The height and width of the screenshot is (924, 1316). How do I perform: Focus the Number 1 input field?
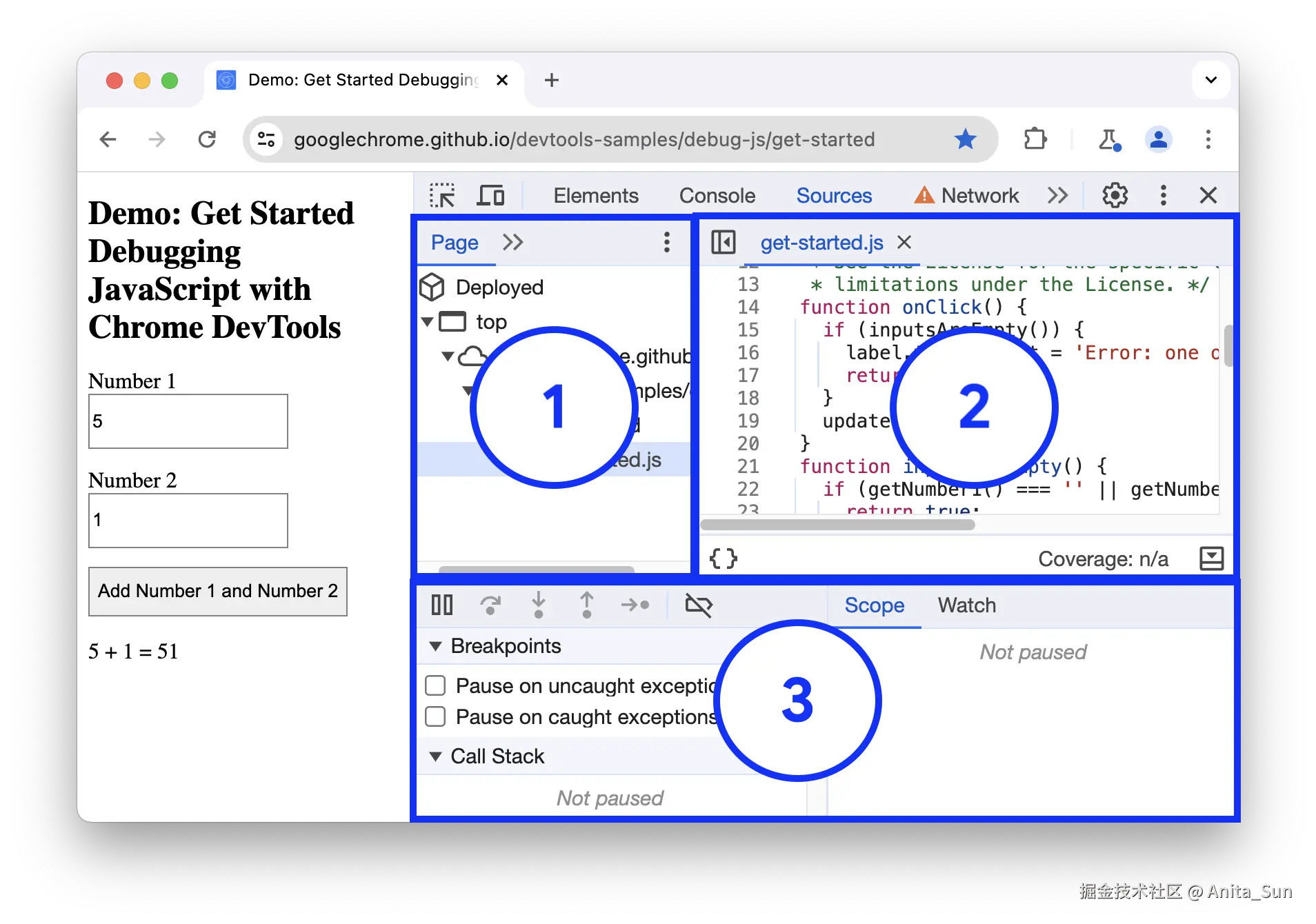pyautogui.click(x=188, y=421)
